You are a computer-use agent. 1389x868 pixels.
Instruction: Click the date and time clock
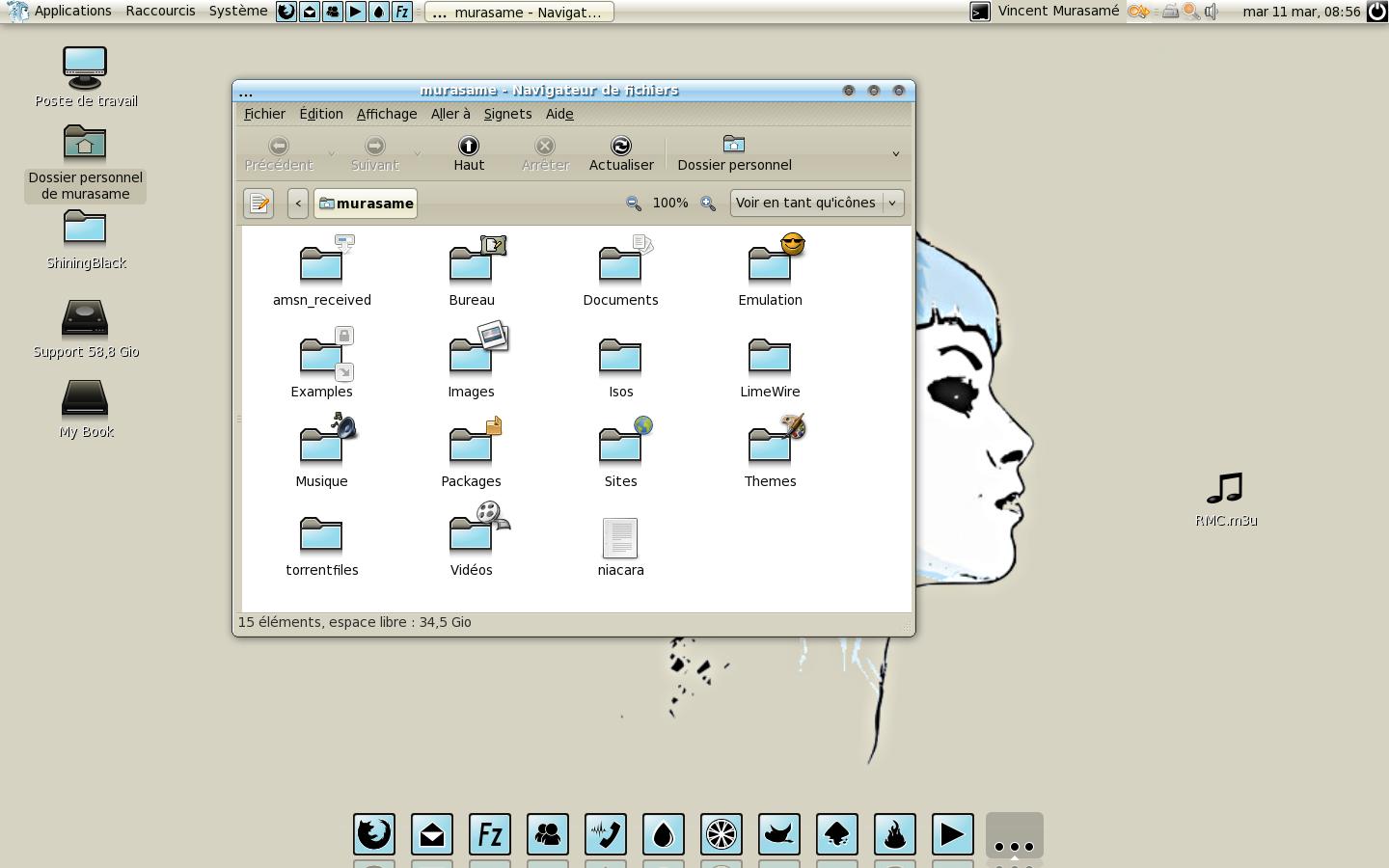coord(1301,12)
